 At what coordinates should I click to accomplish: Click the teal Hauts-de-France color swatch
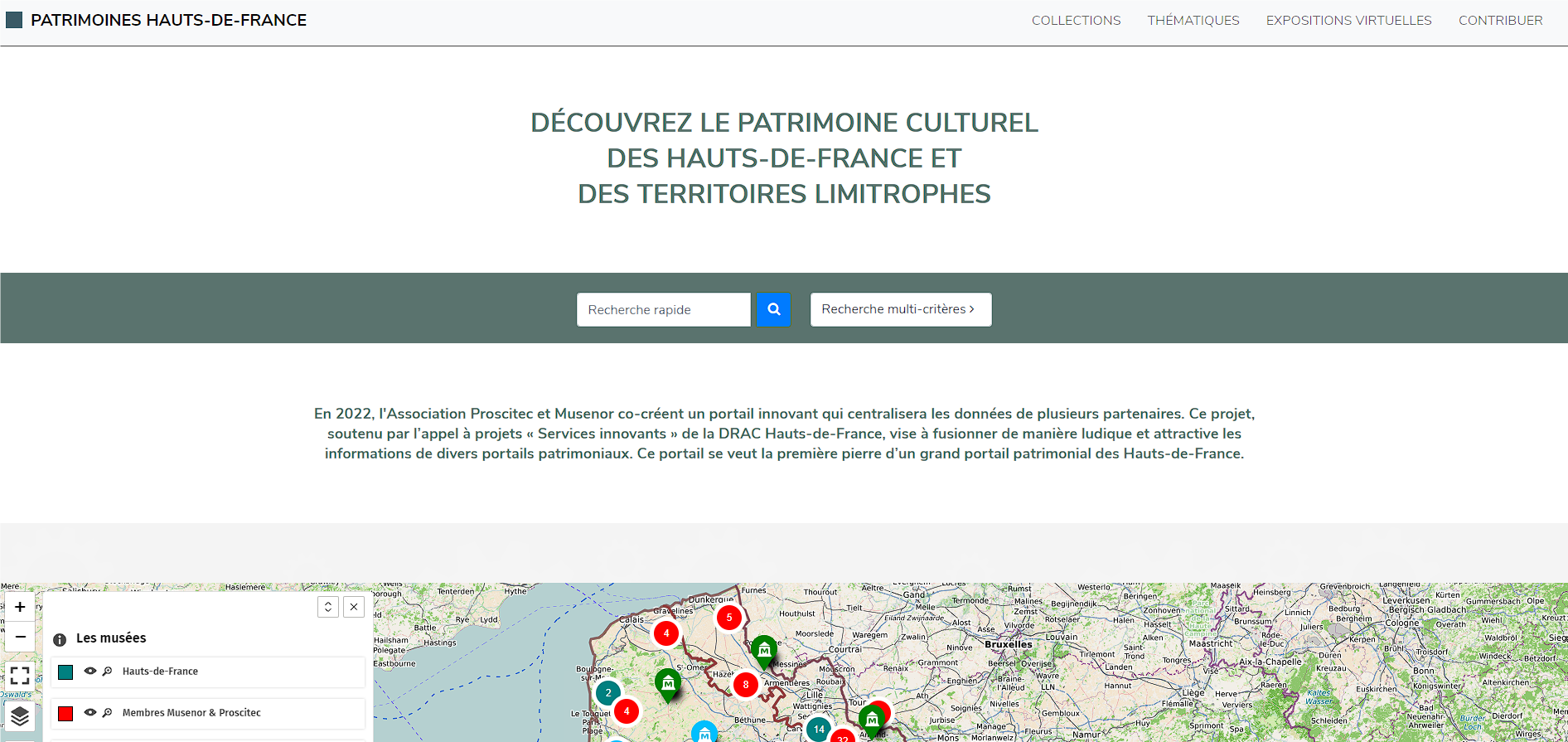pos(66,672)
